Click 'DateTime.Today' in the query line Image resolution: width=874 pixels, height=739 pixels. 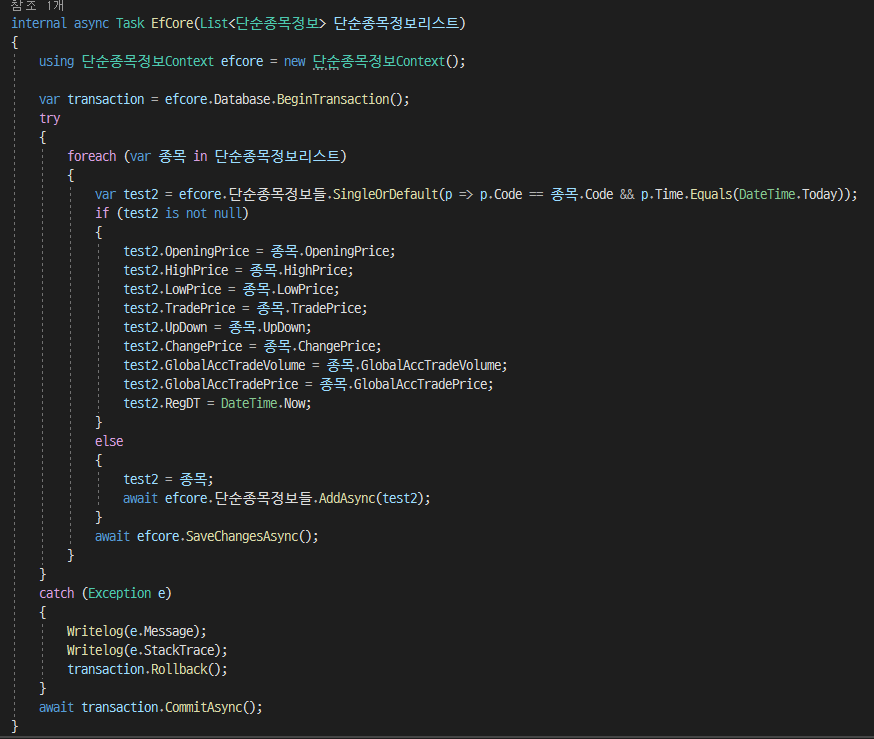click(x=788, y=194)
